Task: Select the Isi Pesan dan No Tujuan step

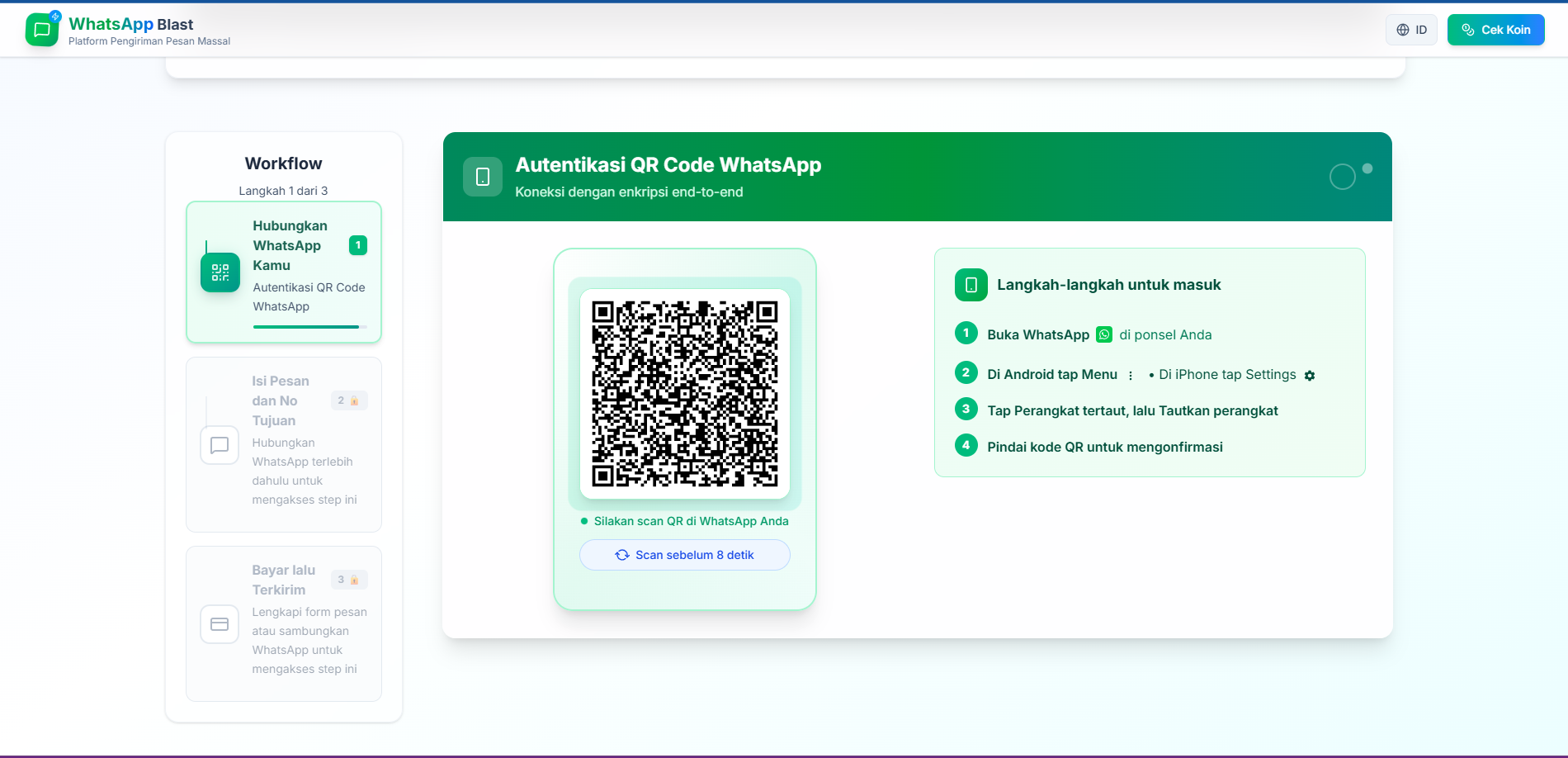Action: [284, 445]
